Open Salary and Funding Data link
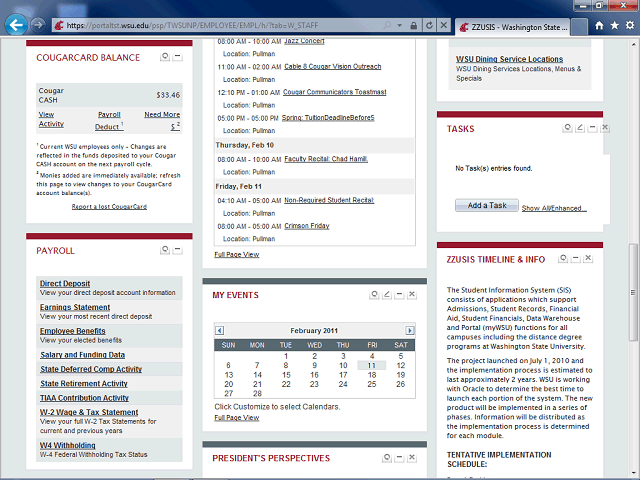Viewport: 640px width, 480px height. coord(82,355)
